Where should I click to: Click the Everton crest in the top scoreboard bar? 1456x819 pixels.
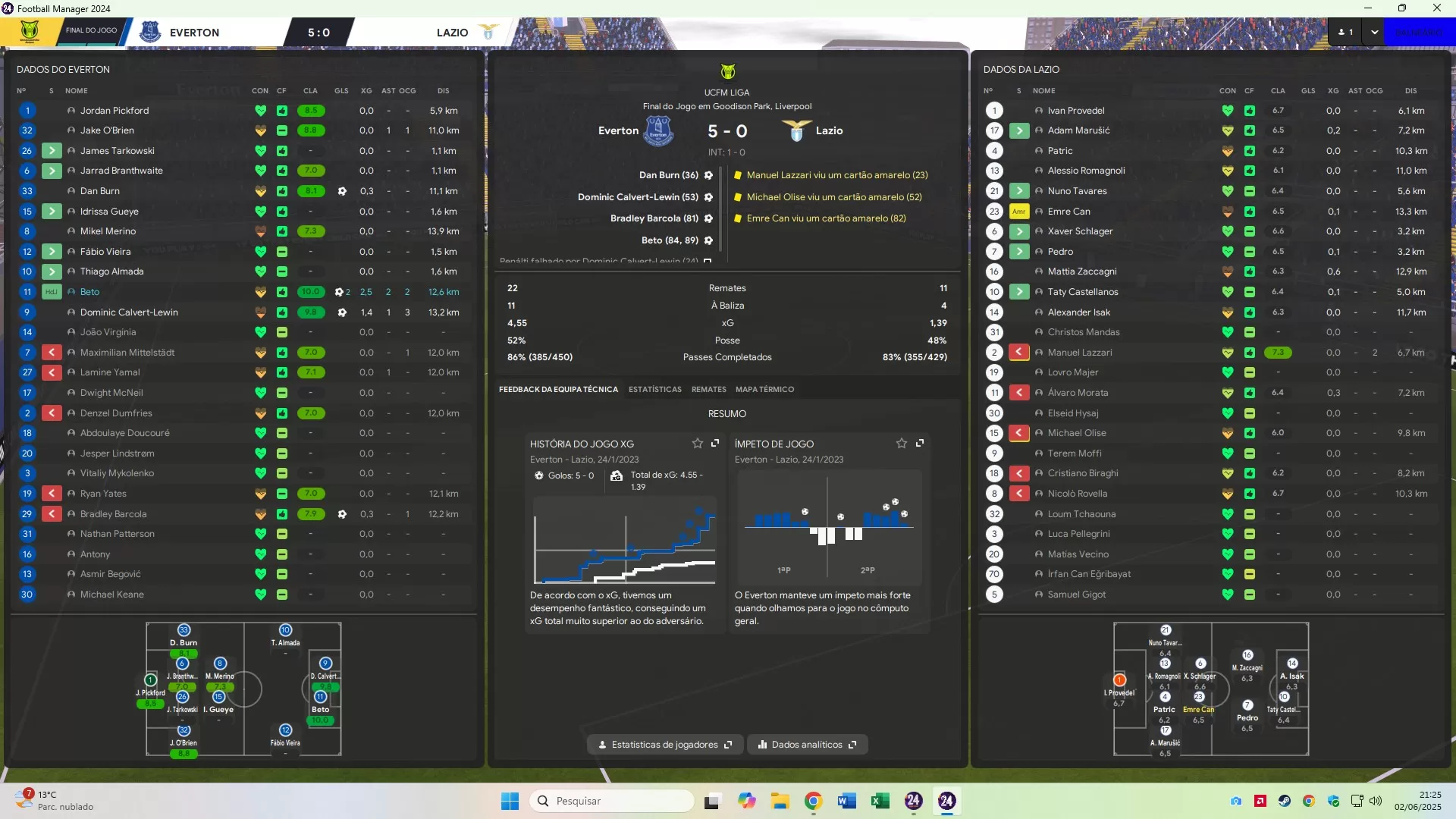click(x=150, y=32)
